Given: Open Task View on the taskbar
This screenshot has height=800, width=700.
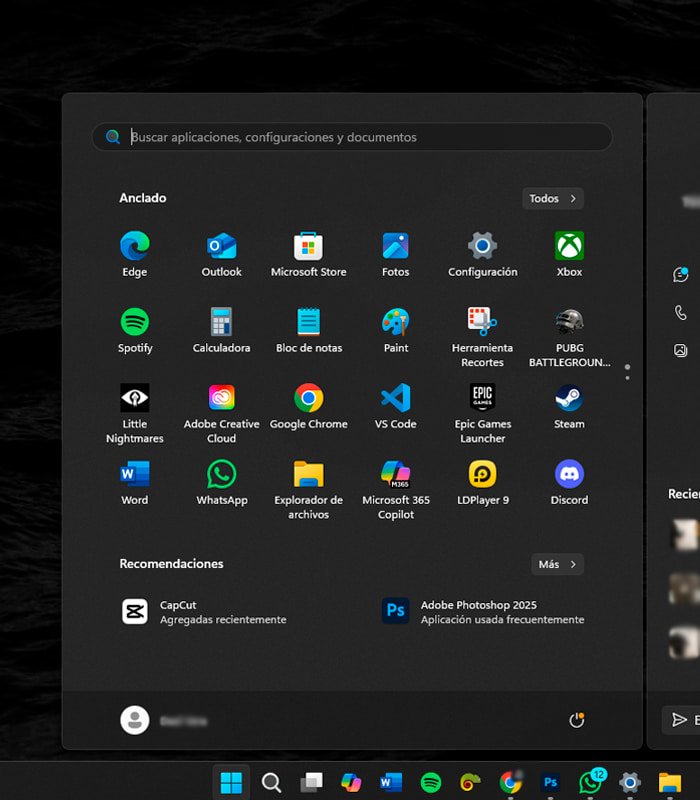Looking at the screenshot, I should [311, 782].
